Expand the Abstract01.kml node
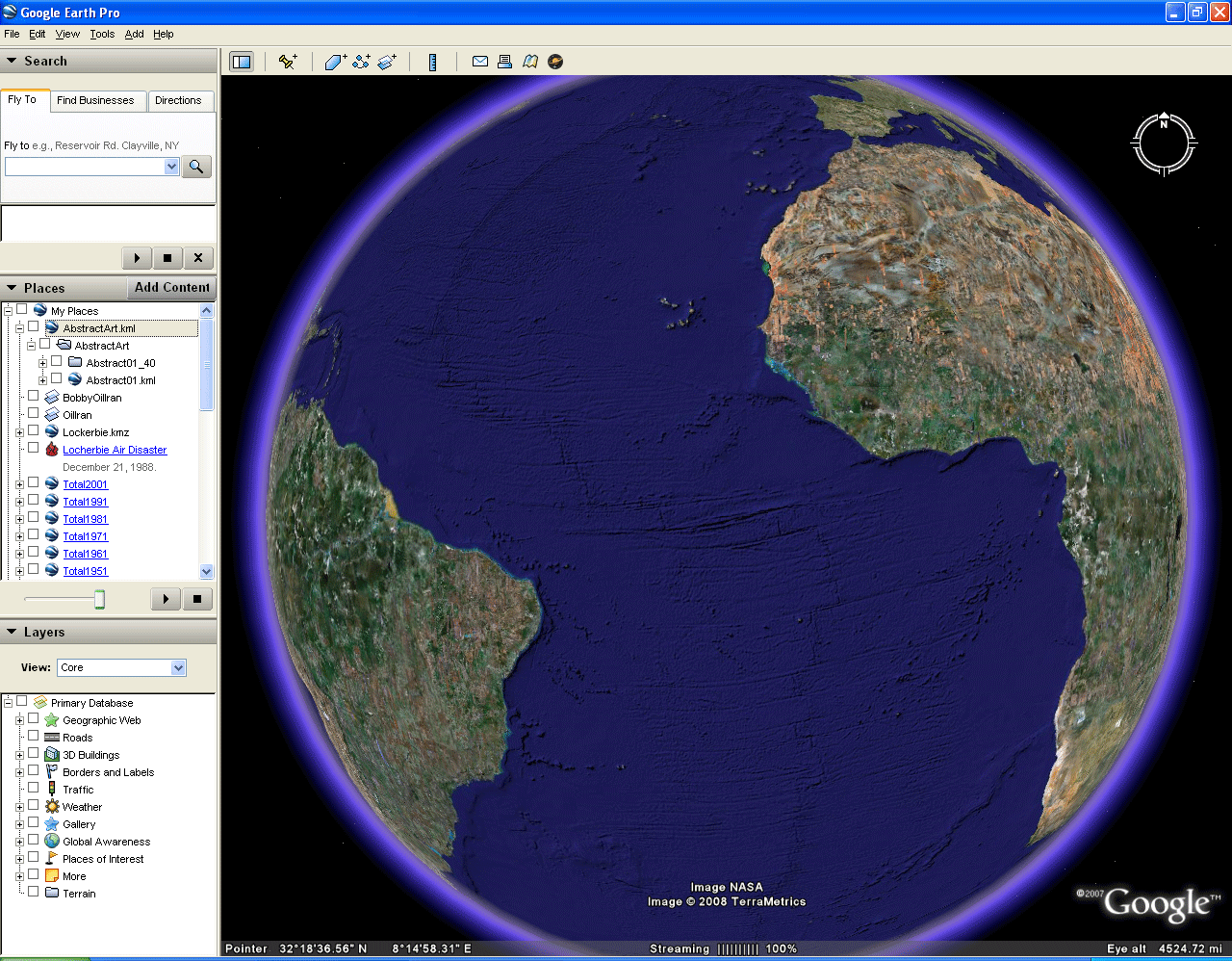 [x=42, y=380]
